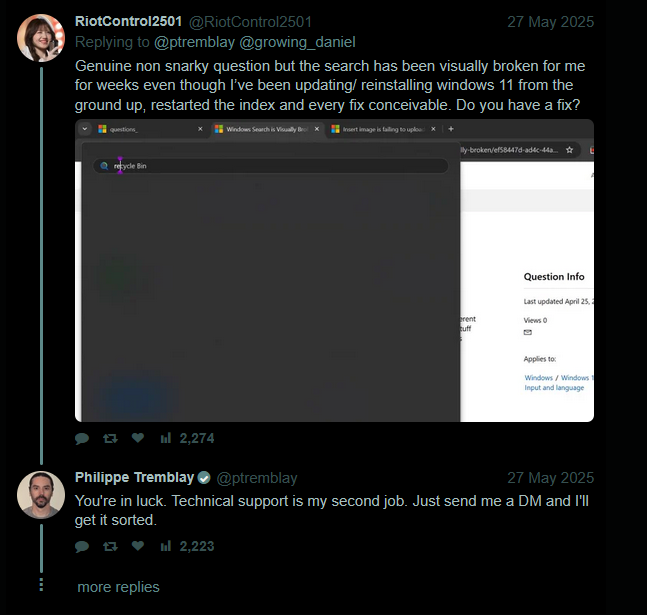Image resolution: width=647 pixels, height=615 pixels.
Task: Open the attached Windows search screenshot
Action: pyautogui.click(x=334, y=270)
